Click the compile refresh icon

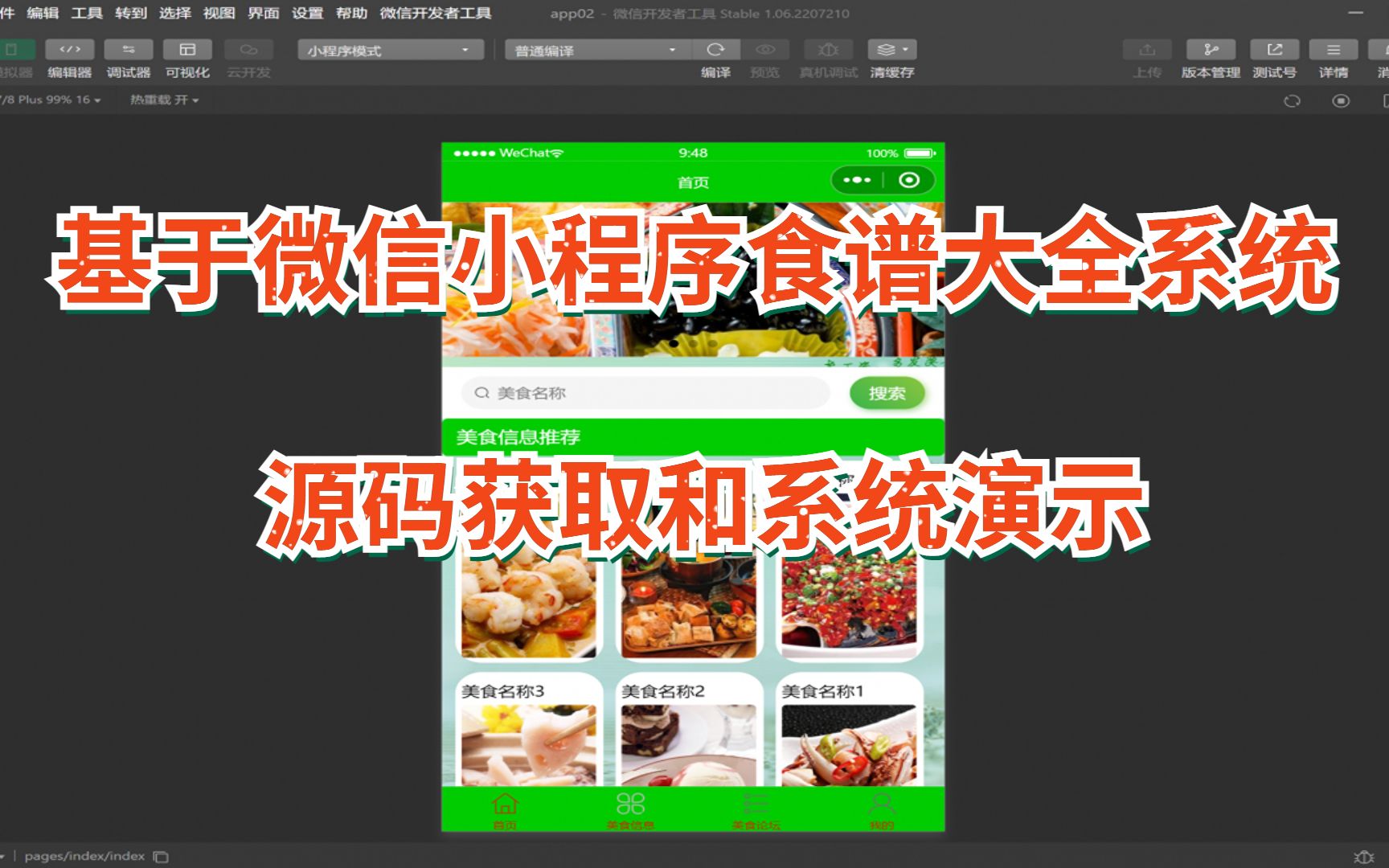click(715, 50)
